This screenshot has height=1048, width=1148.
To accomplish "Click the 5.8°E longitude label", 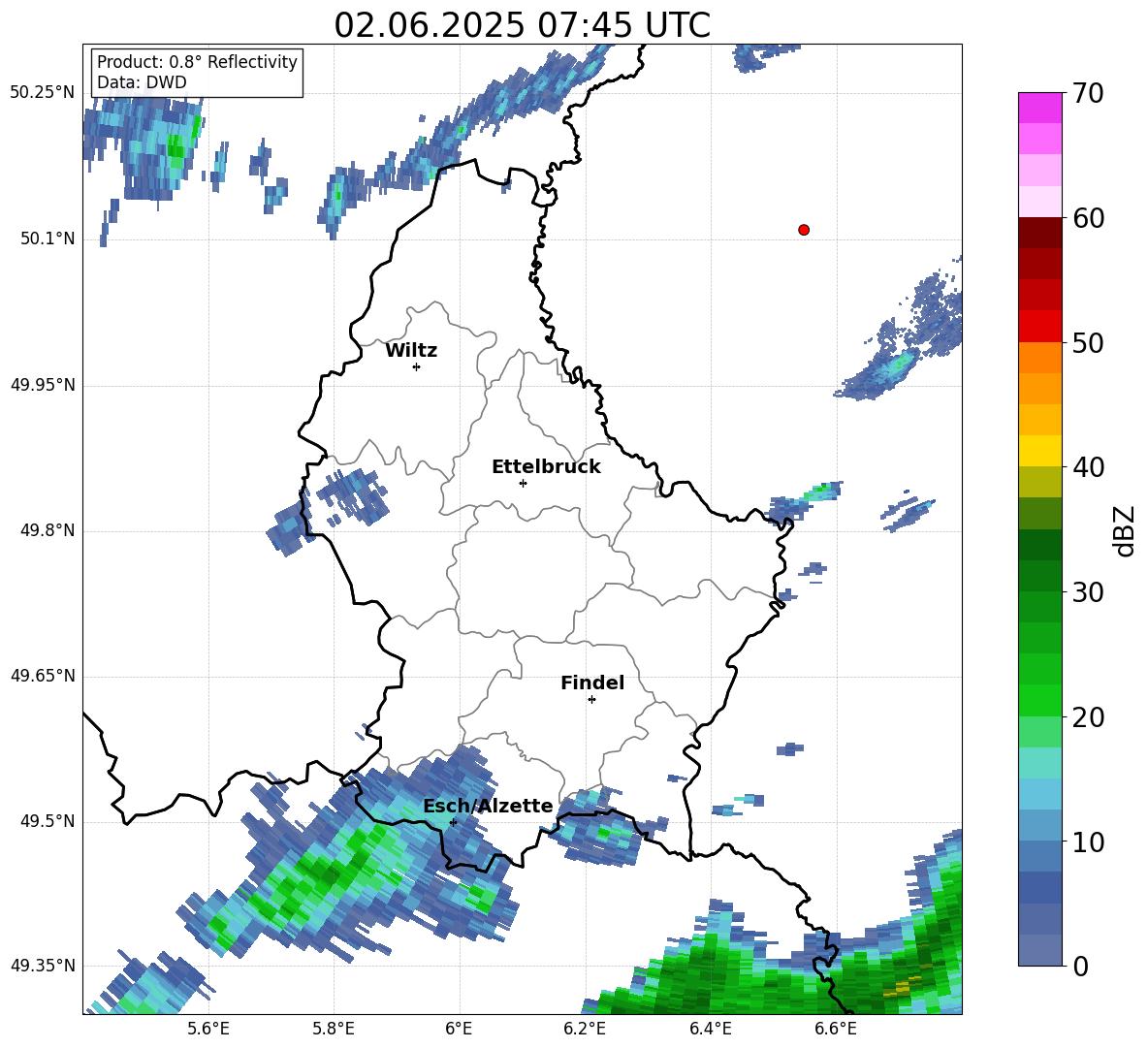I will point(334,1029).
